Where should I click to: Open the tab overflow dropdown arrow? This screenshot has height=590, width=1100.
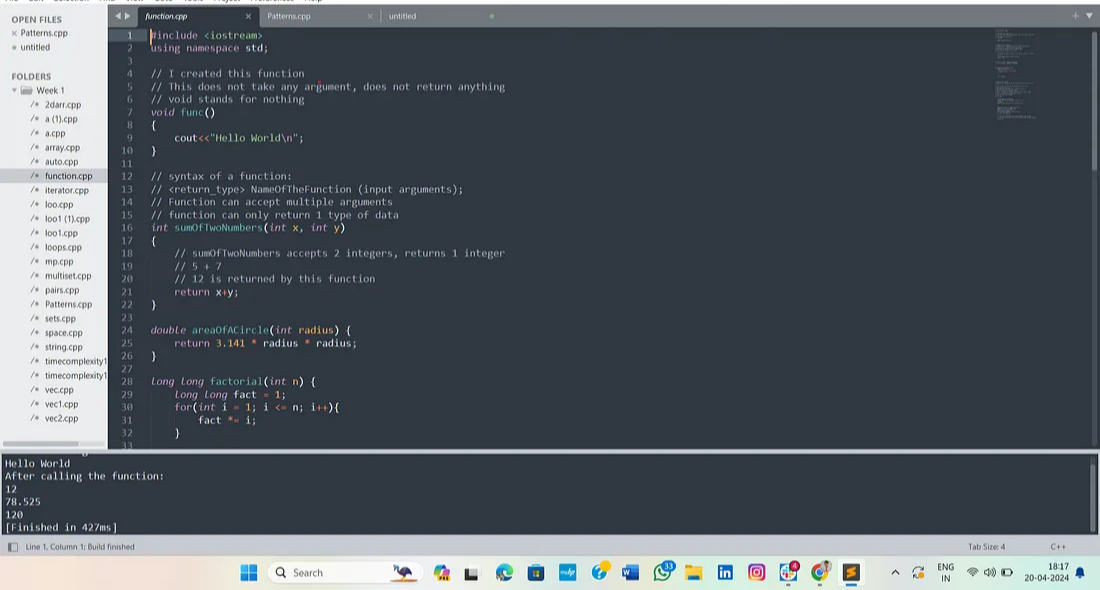[x=1088, y=16]
